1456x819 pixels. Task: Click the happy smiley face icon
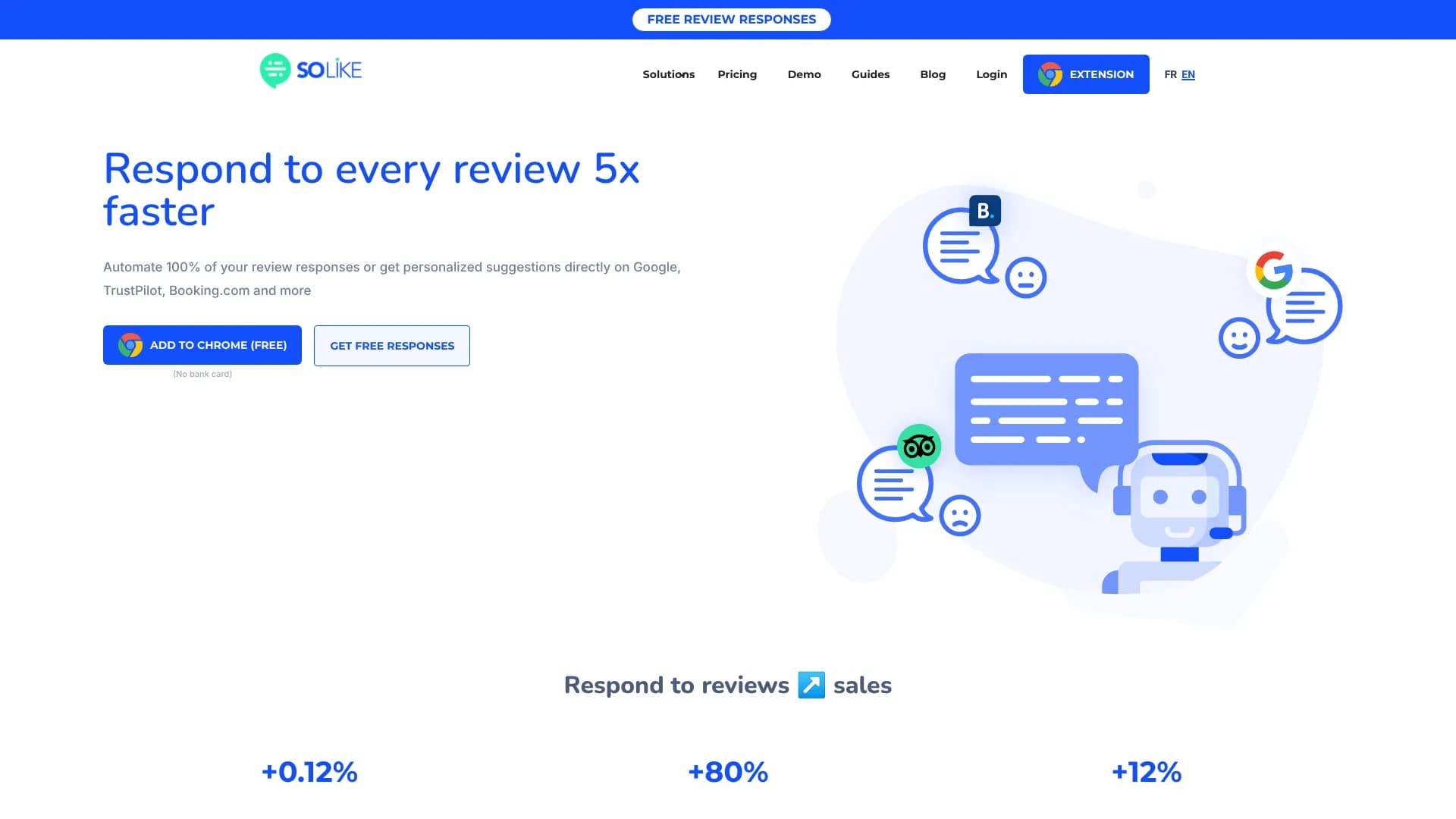click(1239, 338)
